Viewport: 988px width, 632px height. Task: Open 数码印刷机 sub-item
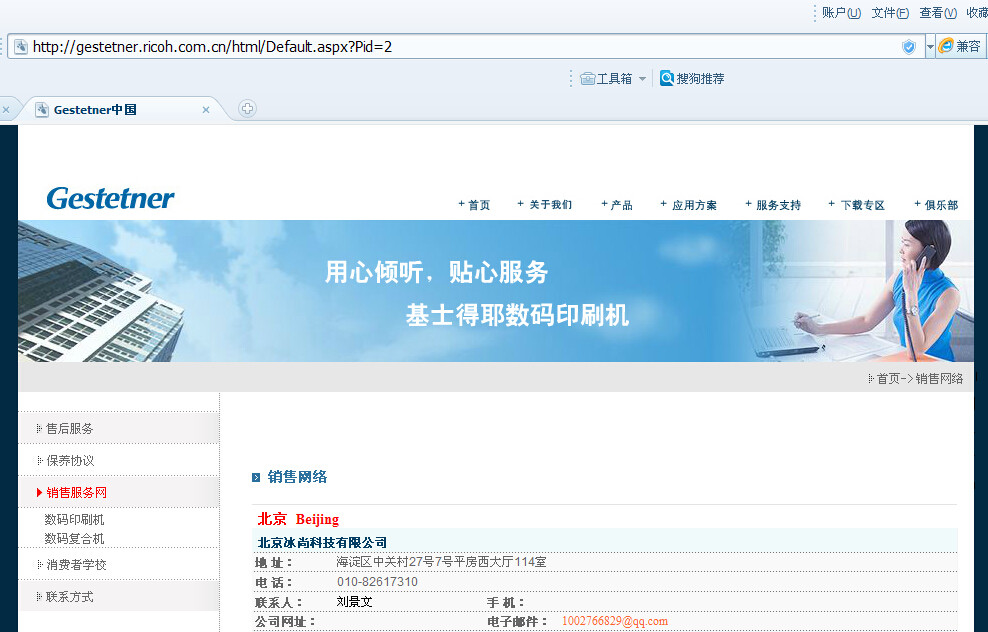point(74,520)
